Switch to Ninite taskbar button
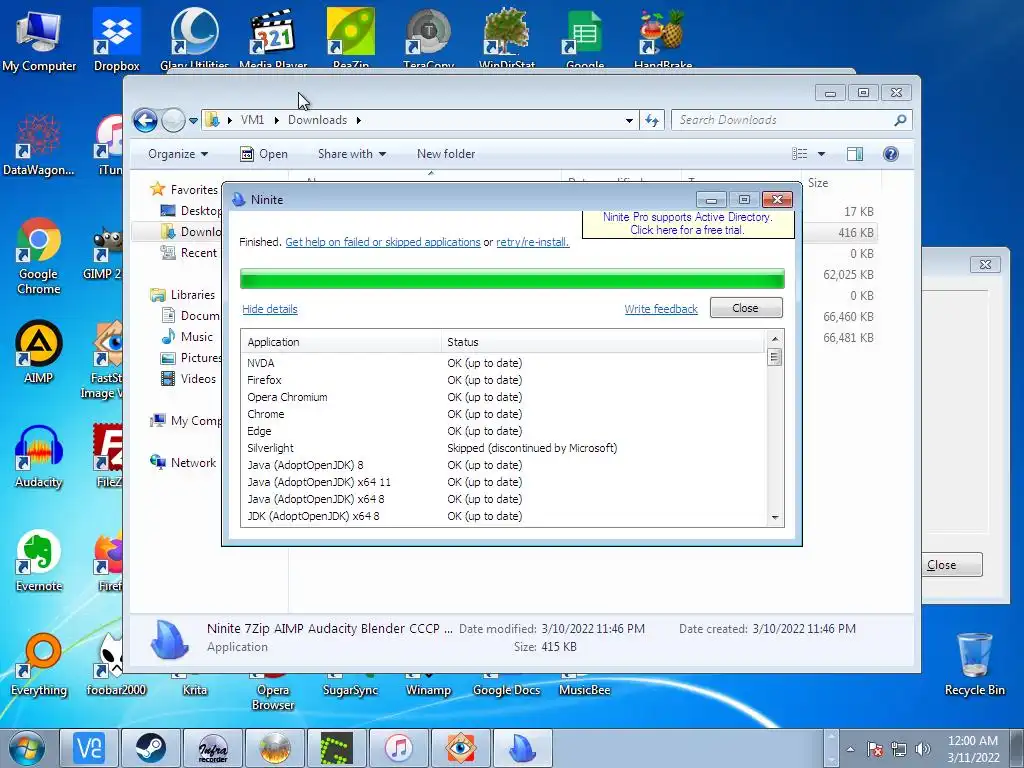1024x768 pixels. 522,748
